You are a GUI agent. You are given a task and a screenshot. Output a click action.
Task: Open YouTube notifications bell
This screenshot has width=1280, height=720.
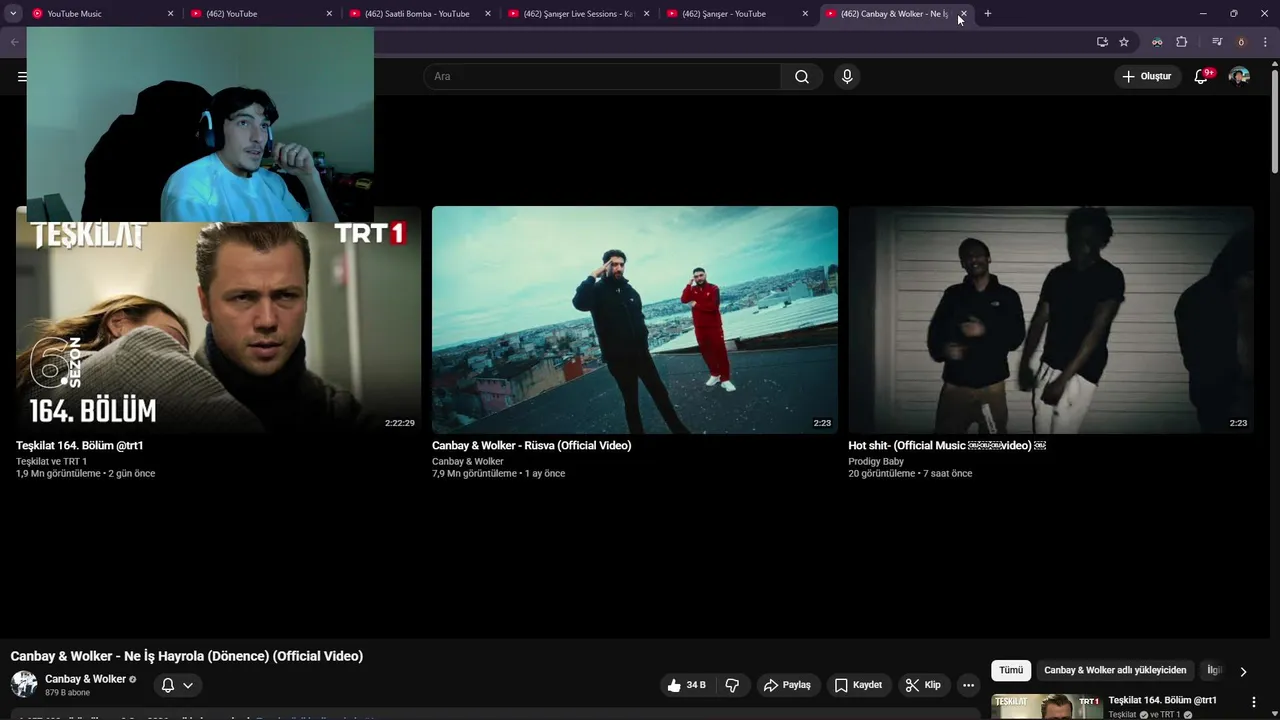click(1202, 77)
